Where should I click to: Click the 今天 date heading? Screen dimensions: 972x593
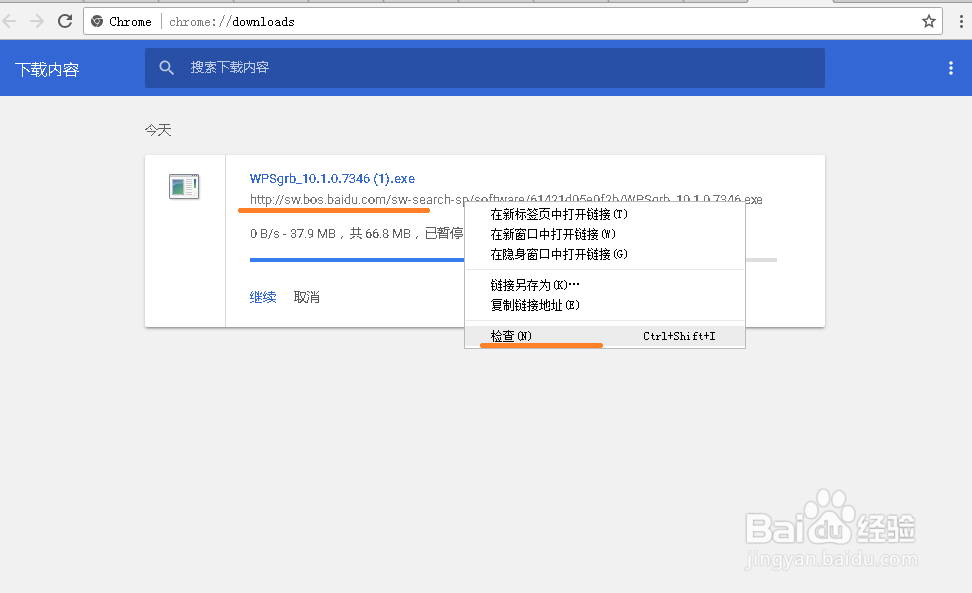pyautogui.click(x=158, y=130)
